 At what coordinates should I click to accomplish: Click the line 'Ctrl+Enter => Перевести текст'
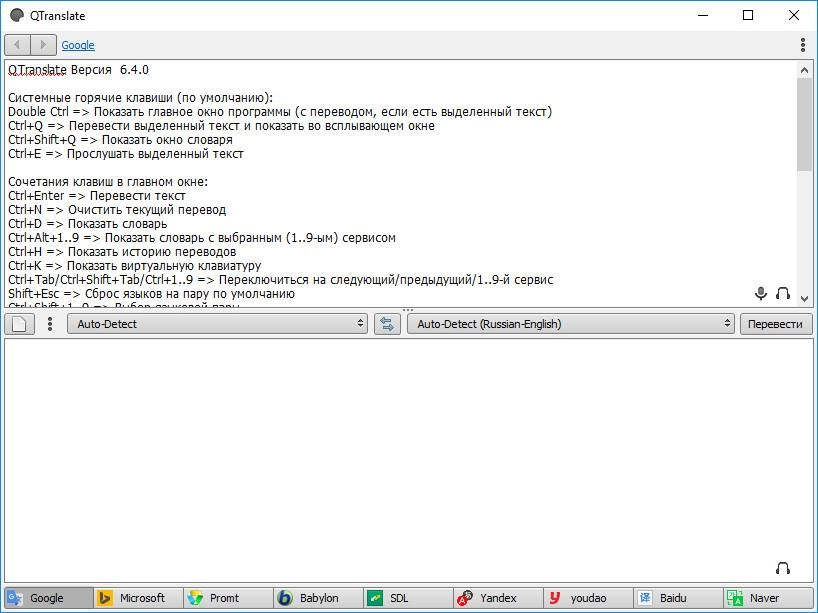[x=97, y=196]
